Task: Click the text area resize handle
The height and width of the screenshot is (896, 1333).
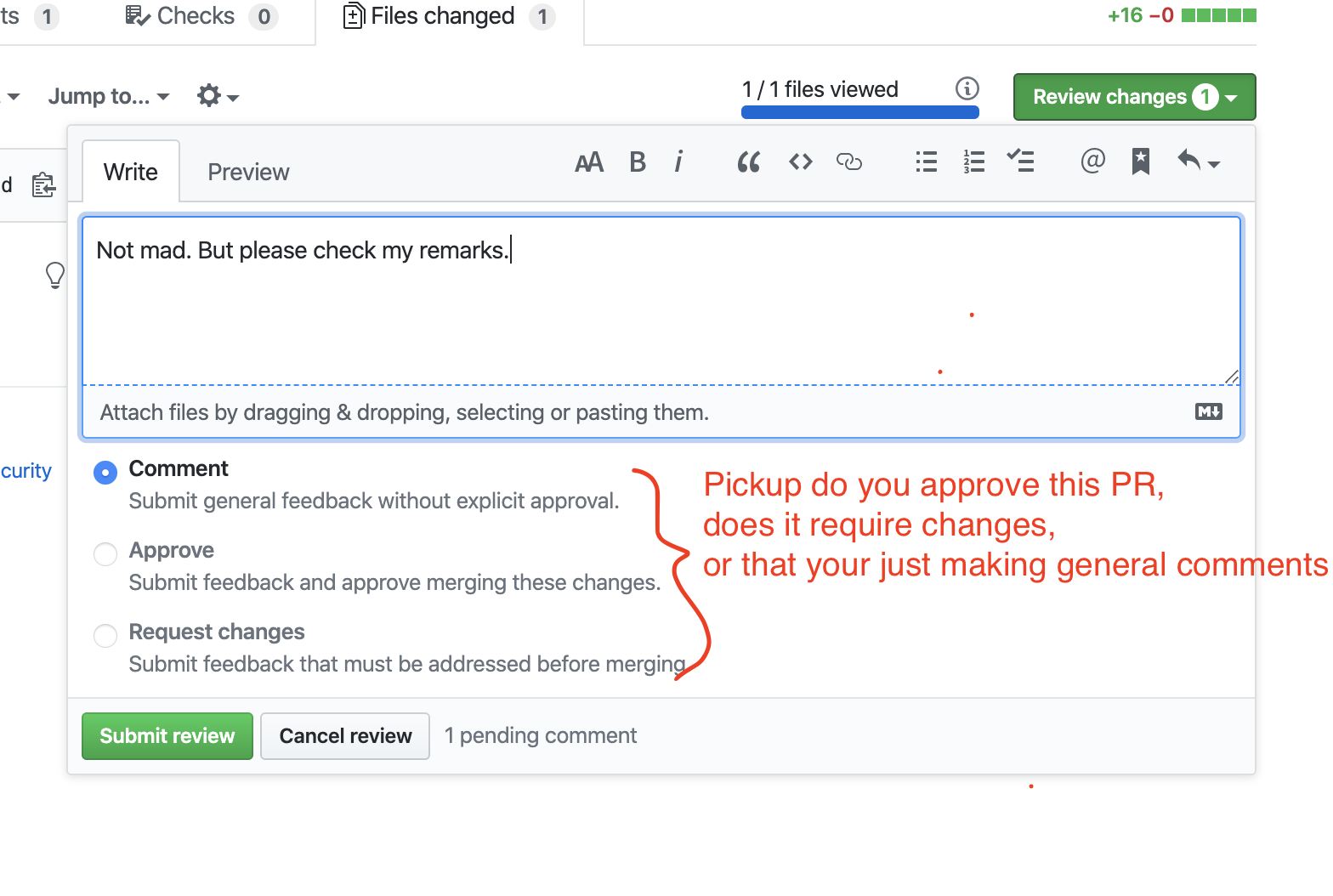Action: pyautogui.click(x=1232, y=377)
